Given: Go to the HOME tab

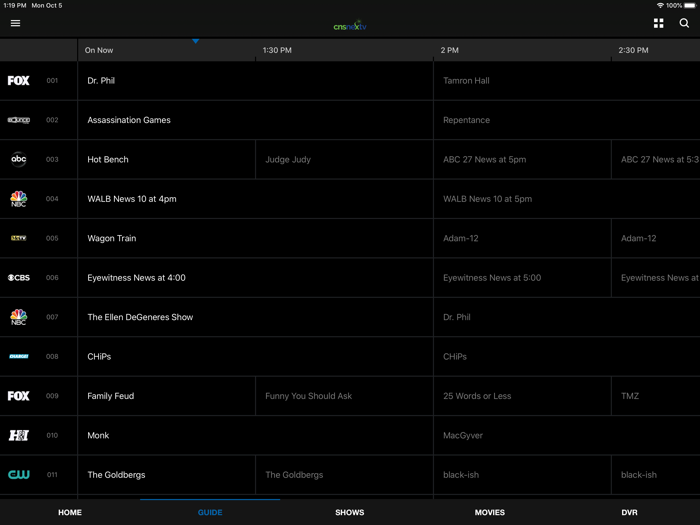Looking at the screenshot, I should tap(70, 512).
